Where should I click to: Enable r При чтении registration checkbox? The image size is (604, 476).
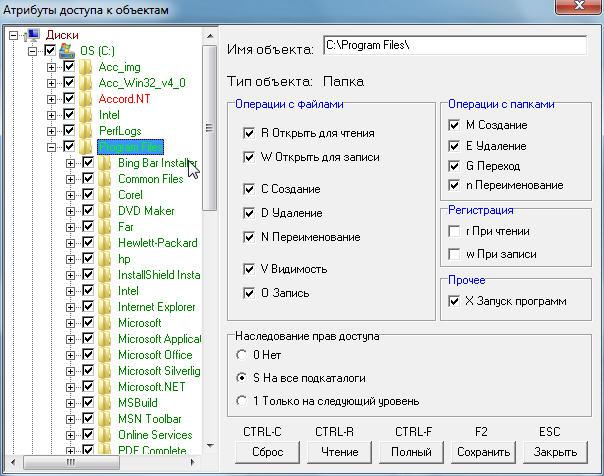click(x=454, y=231)
